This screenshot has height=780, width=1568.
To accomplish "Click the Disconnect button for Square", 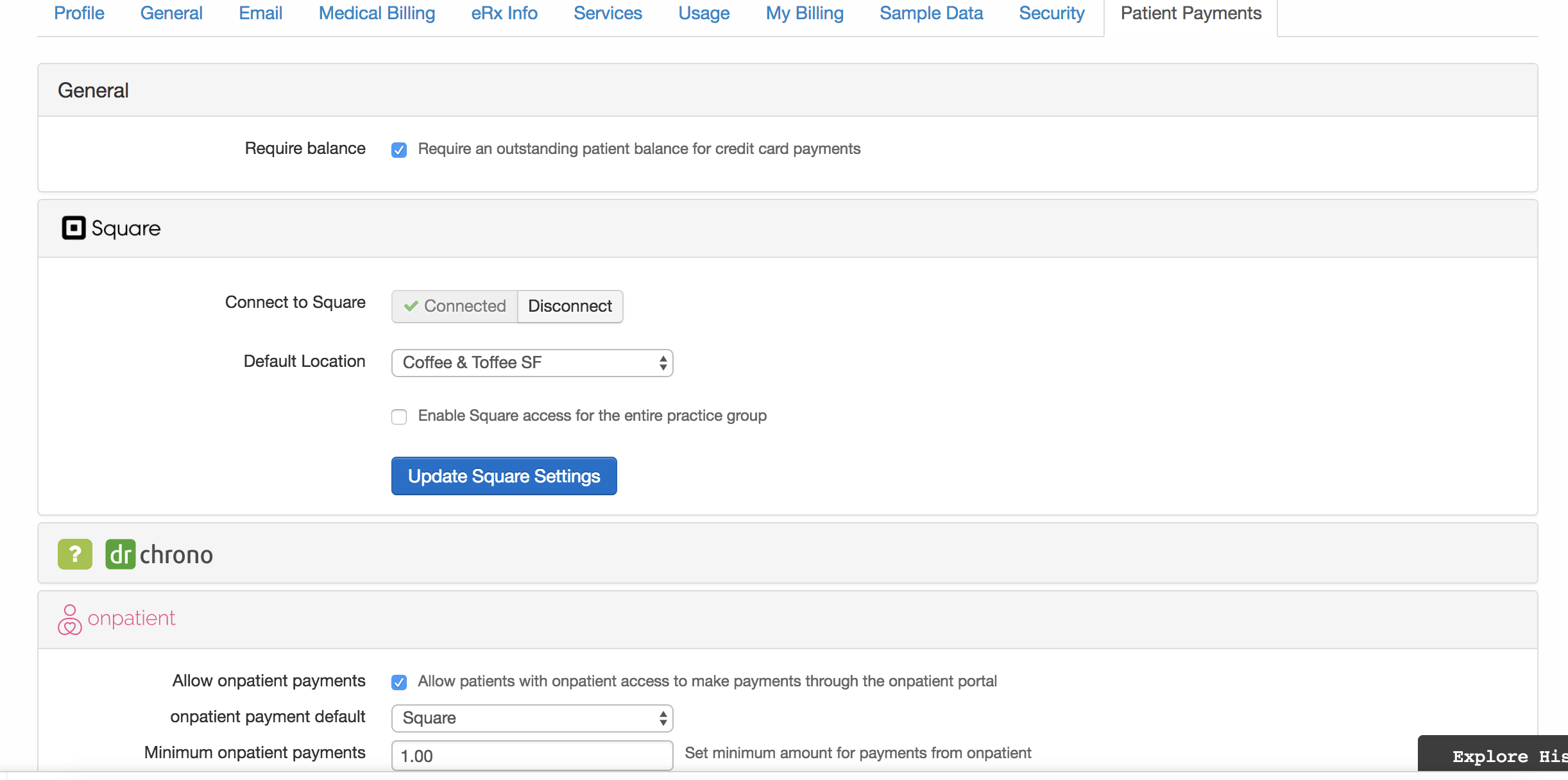I will point(570,307).
